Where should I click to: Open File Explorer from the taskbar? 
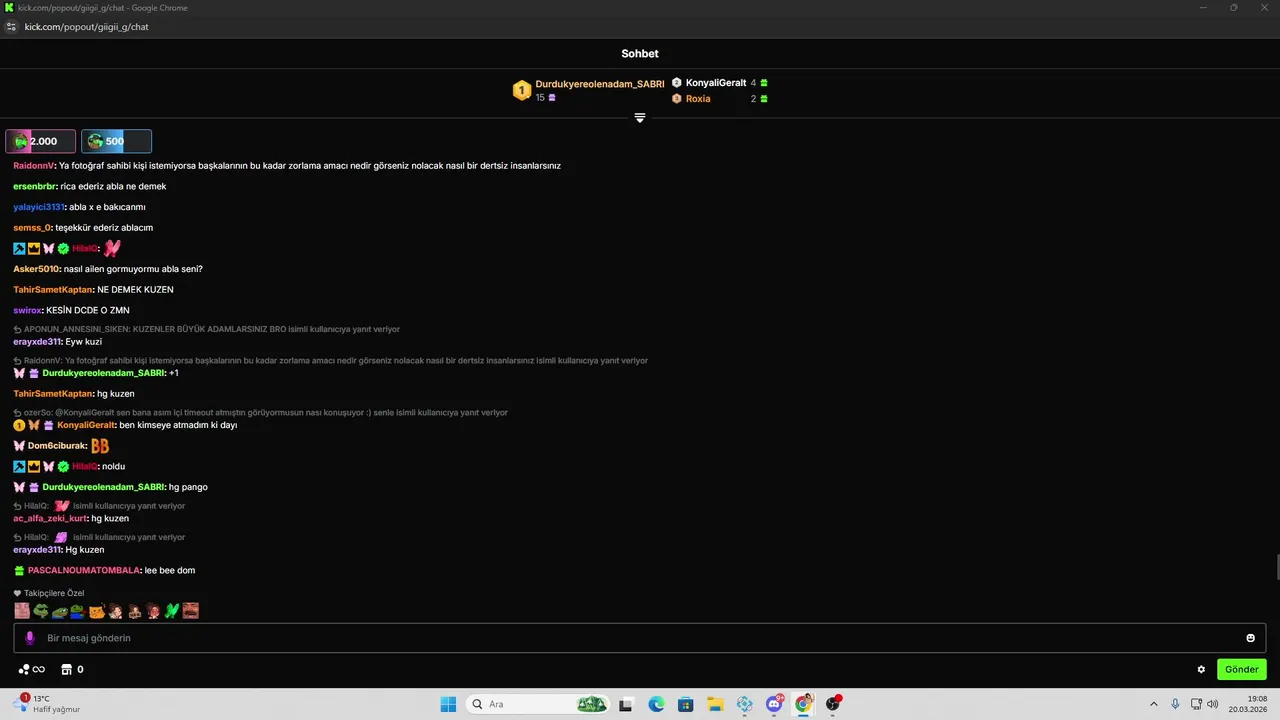click(x=715, y=704)
